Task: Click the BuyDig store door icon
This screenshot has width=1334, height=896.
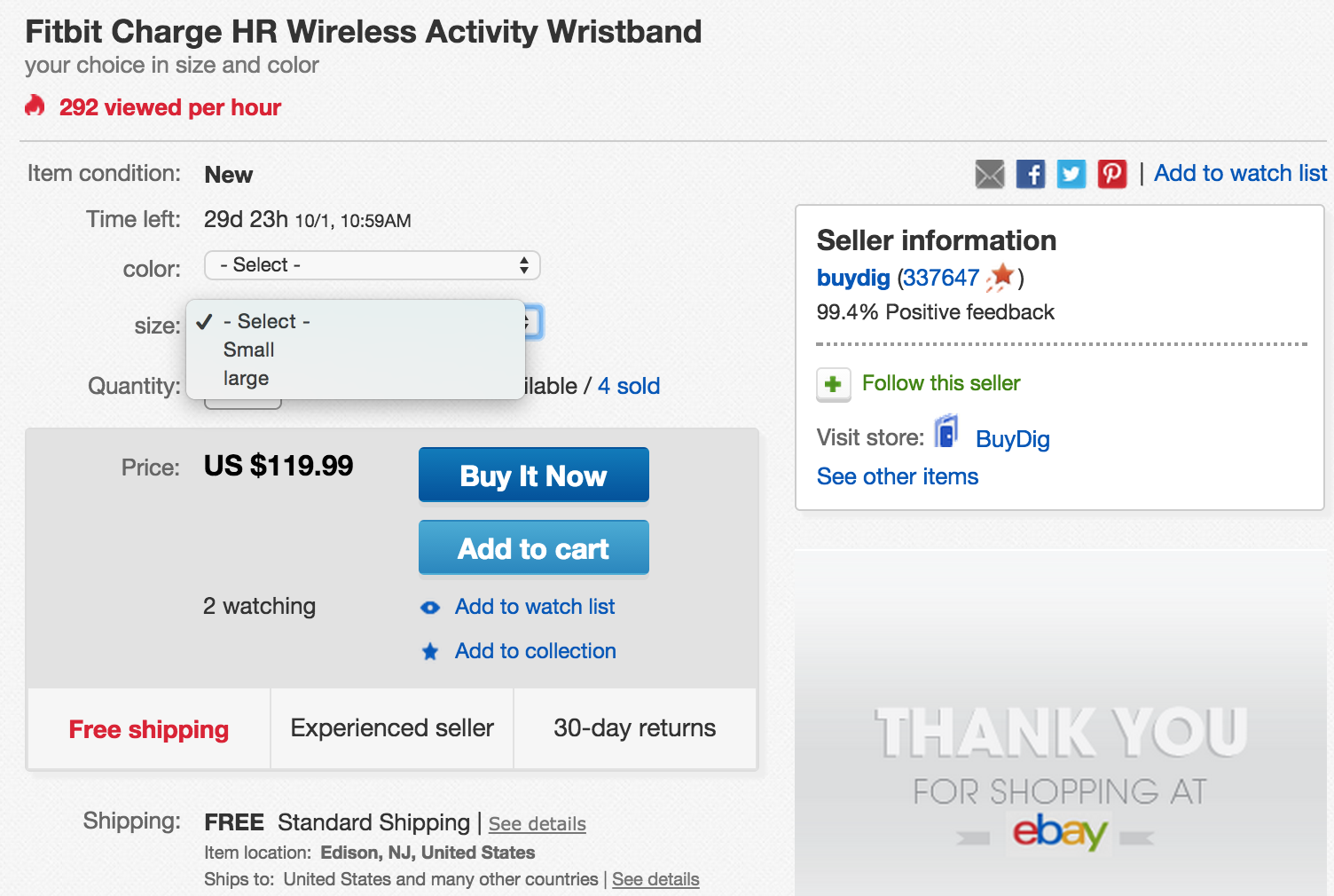Action: tap(947, 431)
